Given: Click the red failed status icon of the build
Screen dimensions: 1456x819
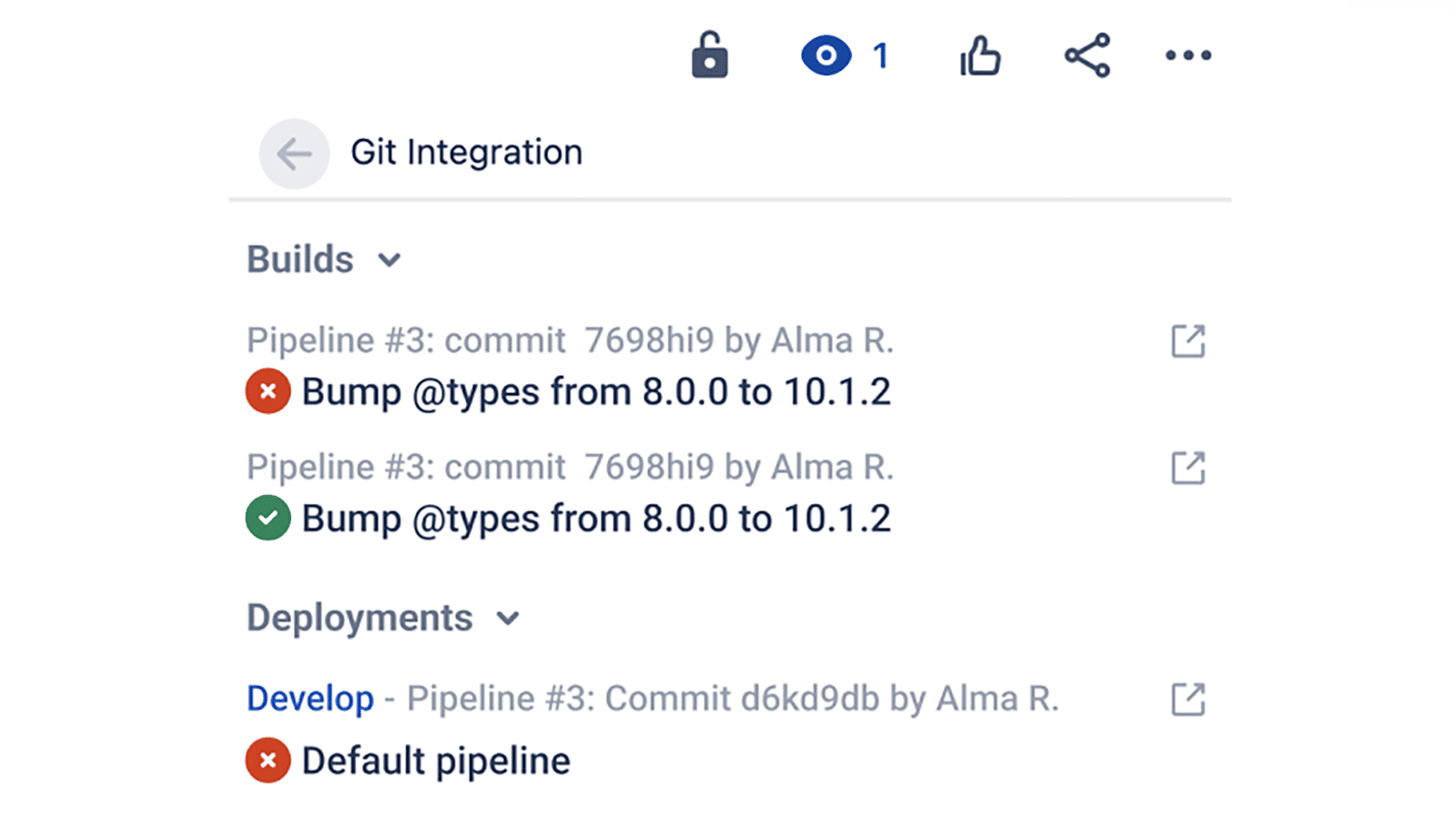Looking at the screenshot, I should (x=268, y=391).
